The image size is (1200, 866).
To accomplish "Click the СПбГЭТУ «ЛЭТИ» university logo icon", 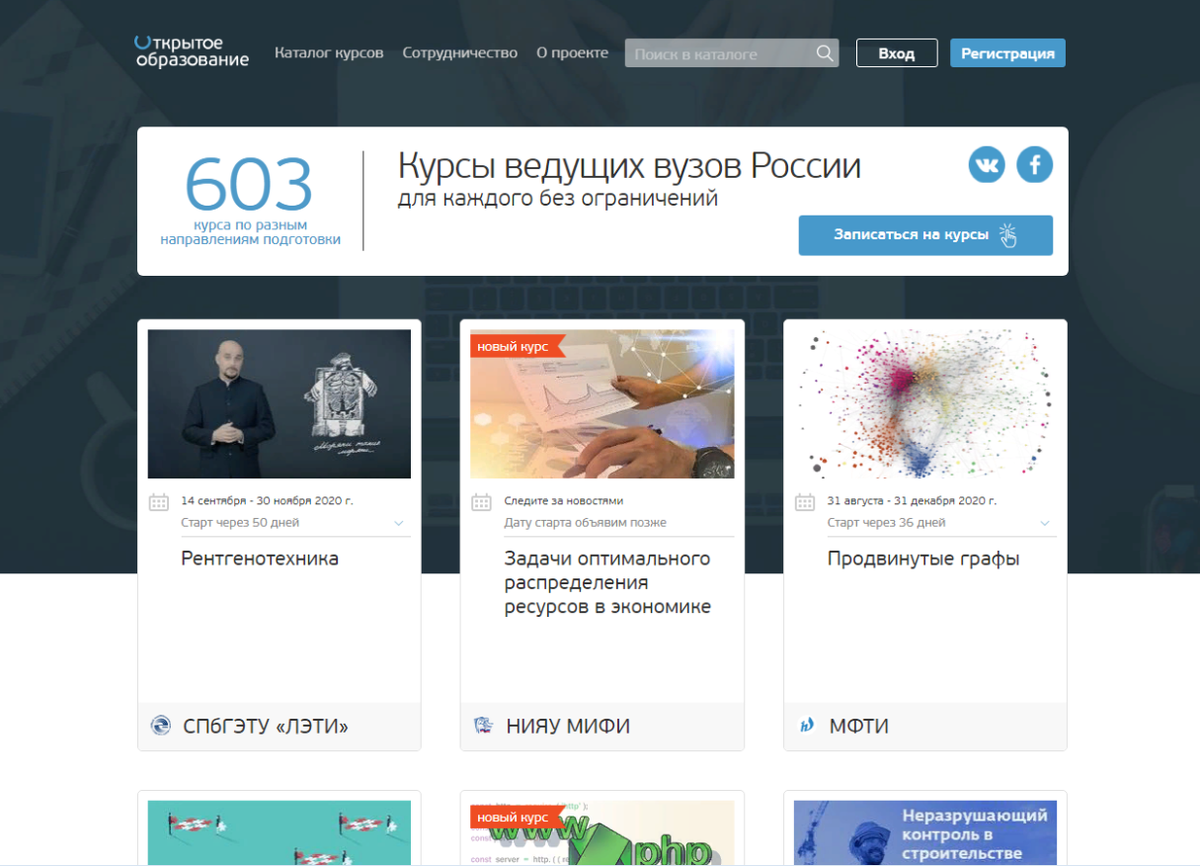I will 160,726.
